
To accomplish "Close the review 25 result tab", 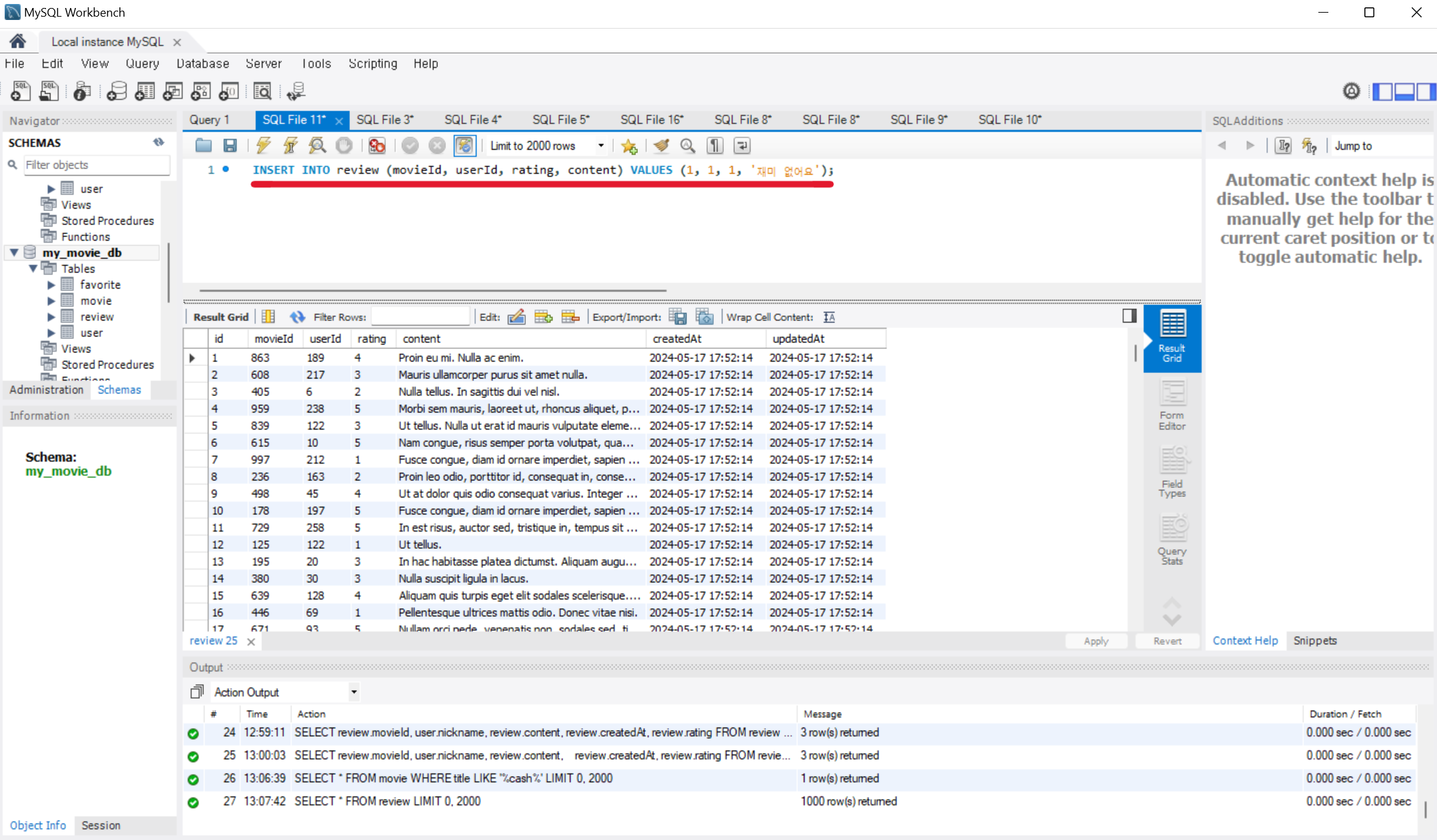I will tap(251, 641).
